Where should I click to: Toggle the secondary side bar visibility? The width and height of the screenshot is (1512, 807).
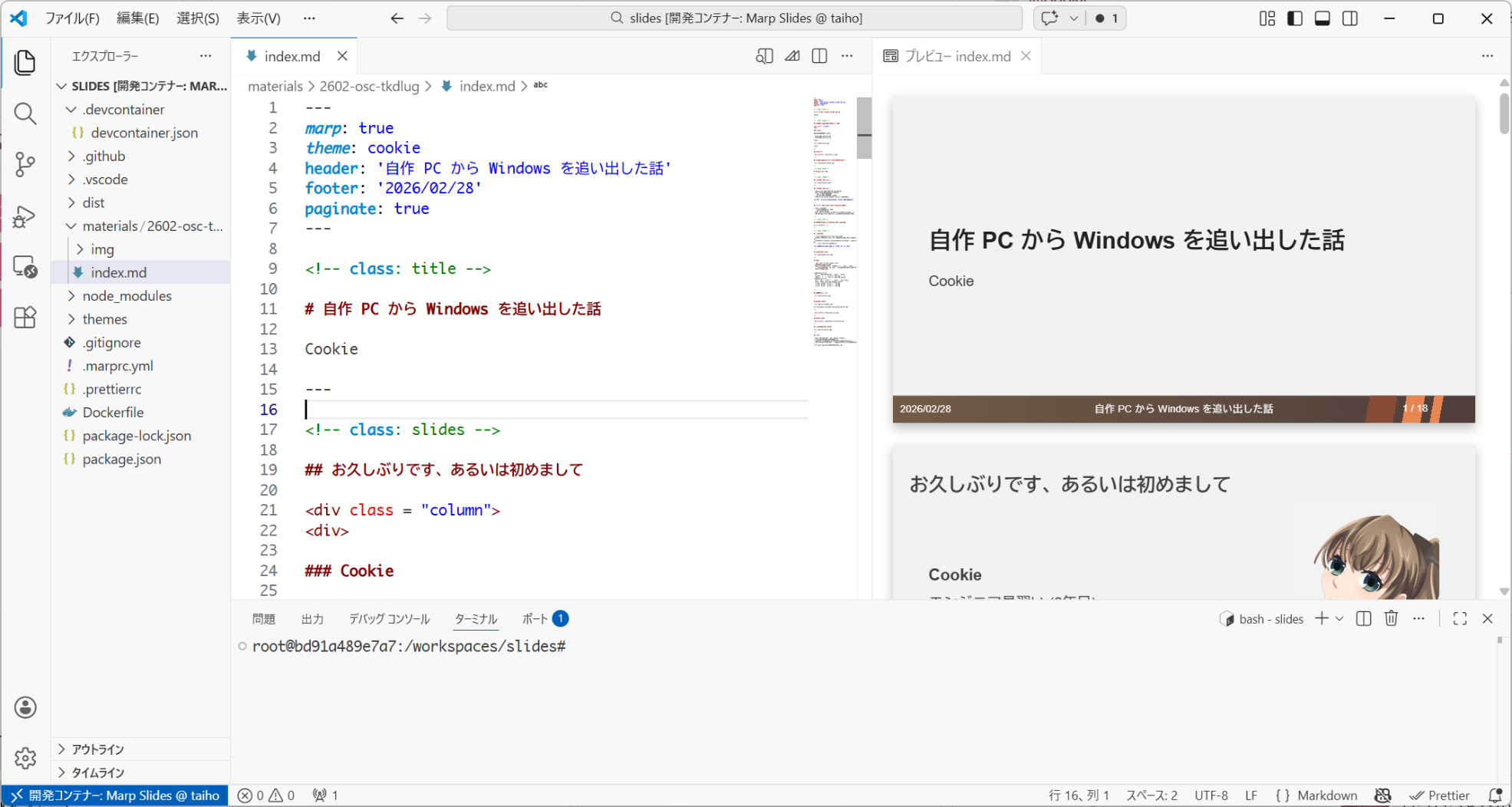(1350, 18)
